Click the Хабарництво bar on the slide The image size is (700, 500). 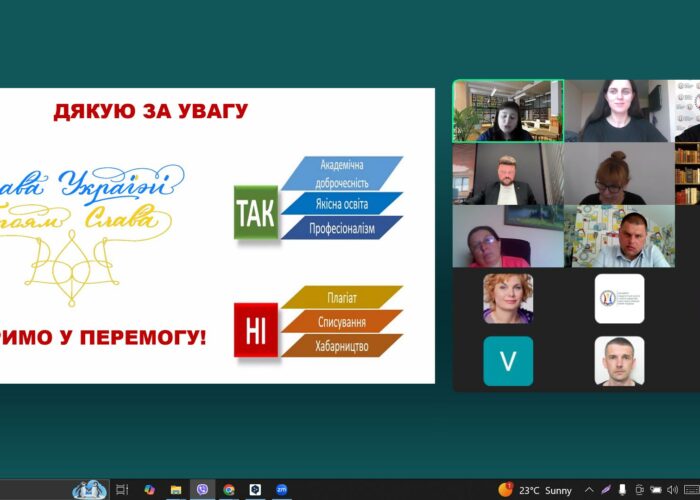tap(343, 345)
